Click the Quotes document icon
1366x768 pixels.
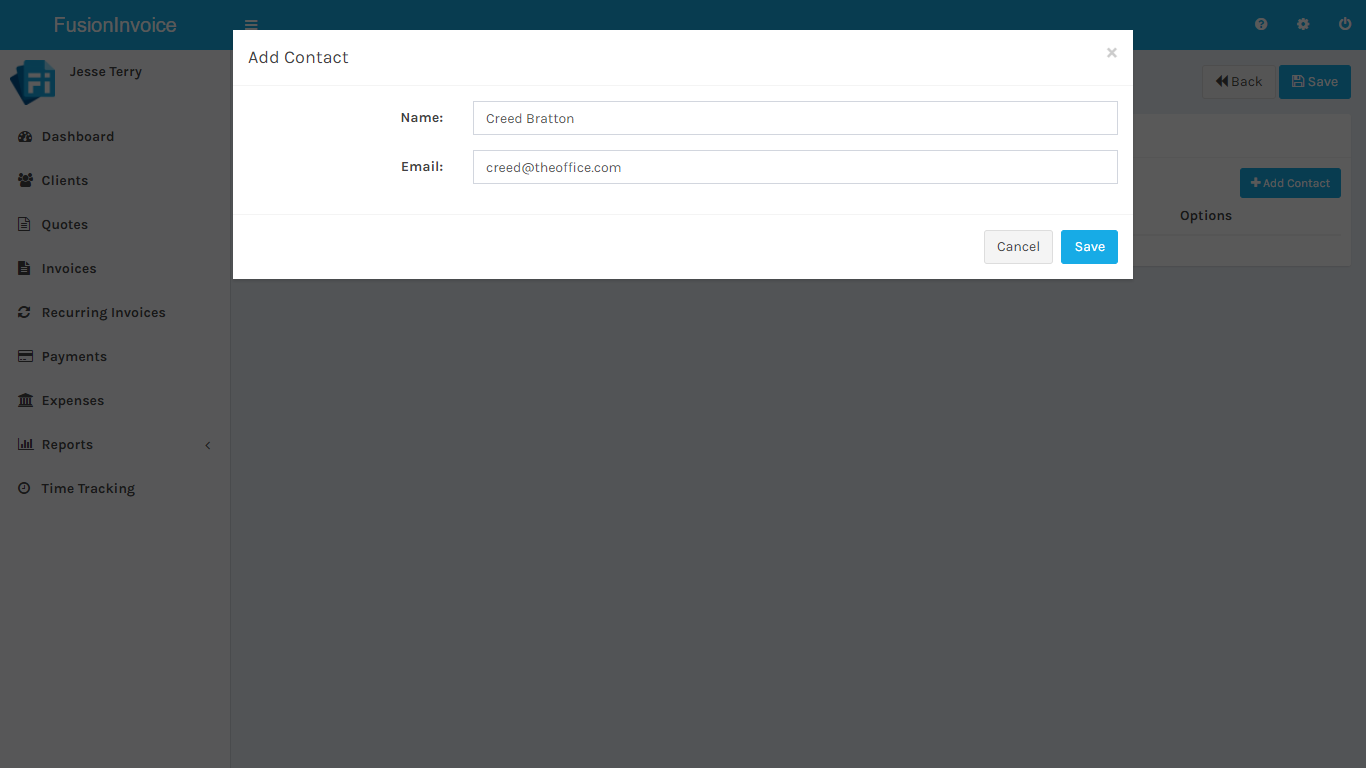[25, 225]
